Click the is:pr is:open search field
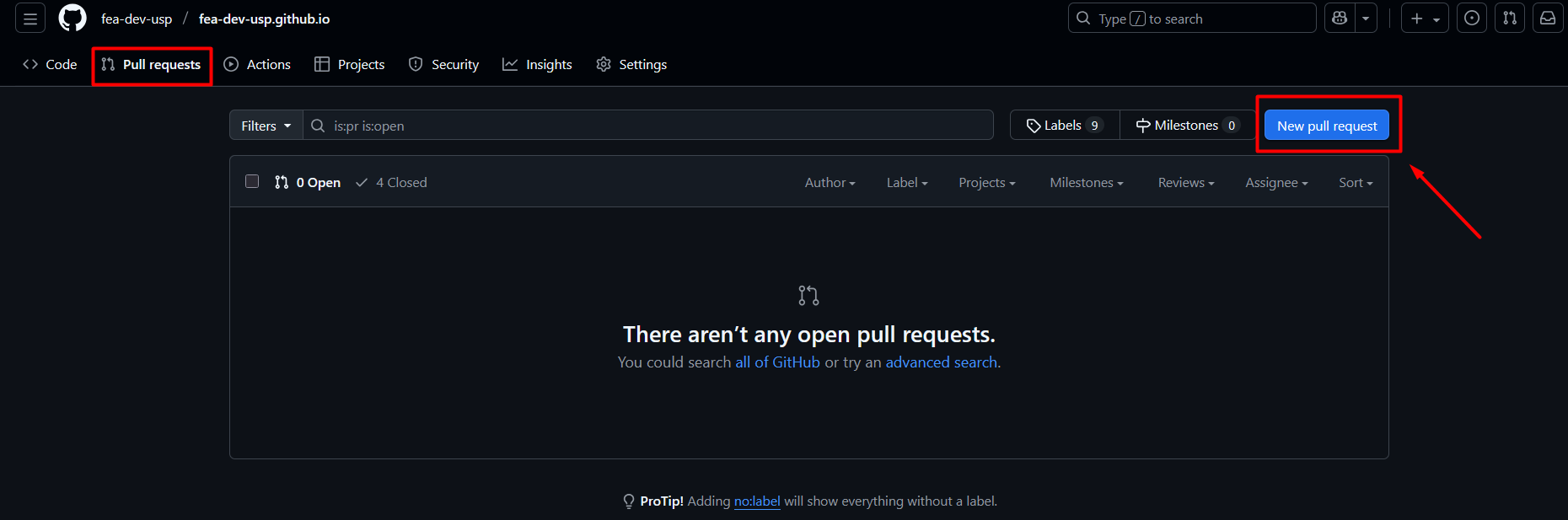Screen dimensions: 1568x520 [649, 126]
